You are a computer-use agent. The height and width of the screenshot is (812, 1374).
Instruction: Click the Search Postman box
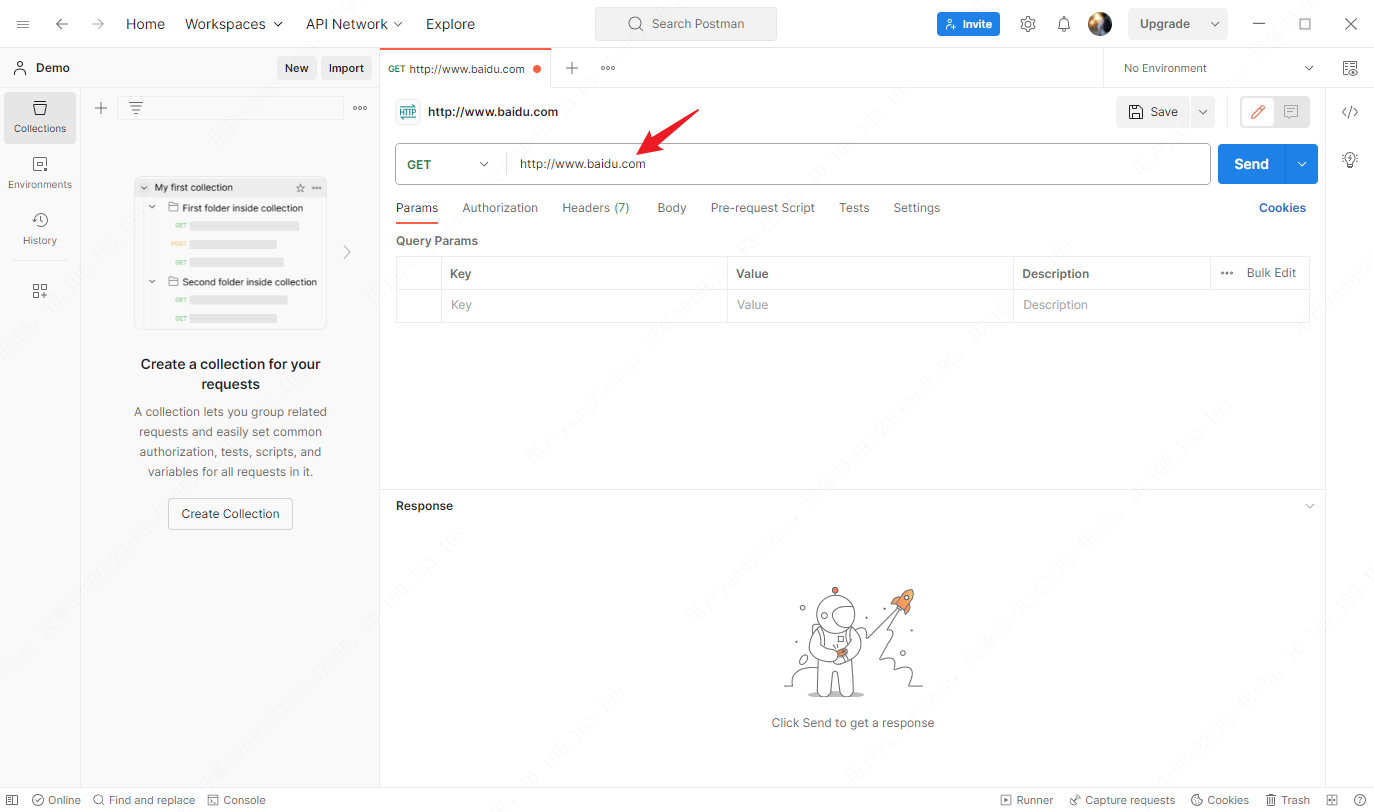686,24
